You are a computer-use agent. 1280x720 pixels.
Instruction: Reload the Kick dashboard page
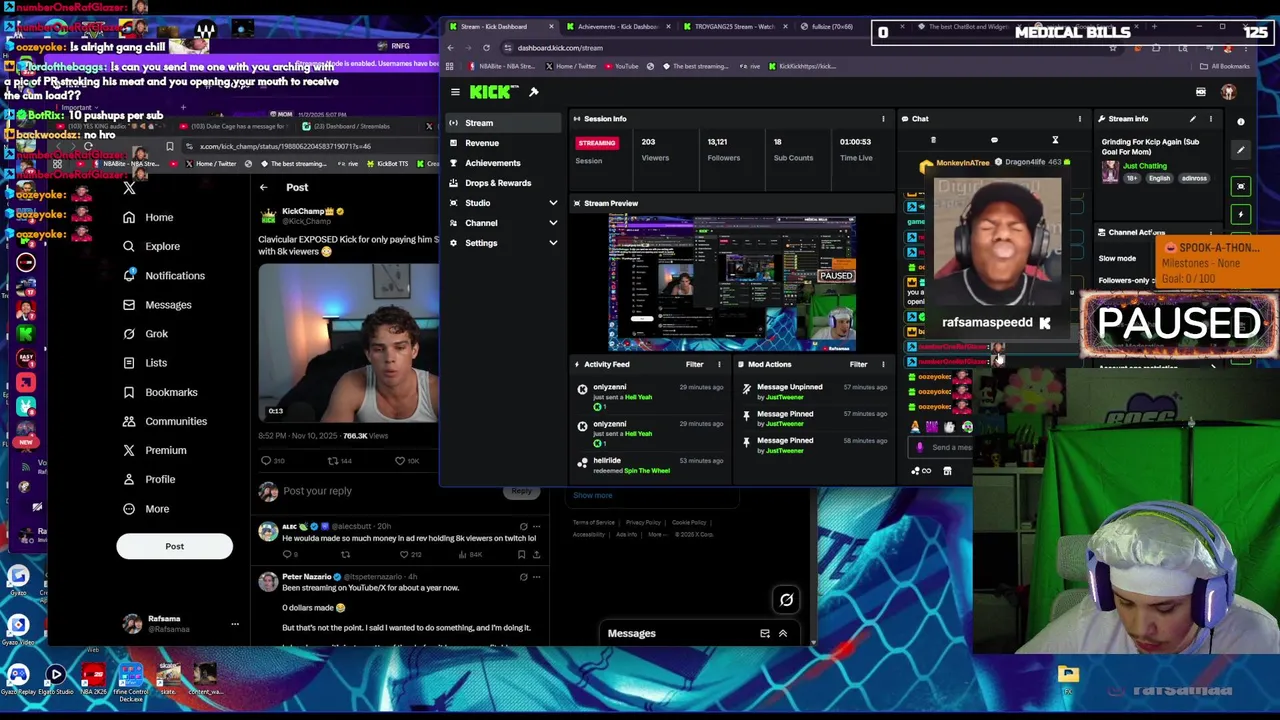[x=486, y=48]
